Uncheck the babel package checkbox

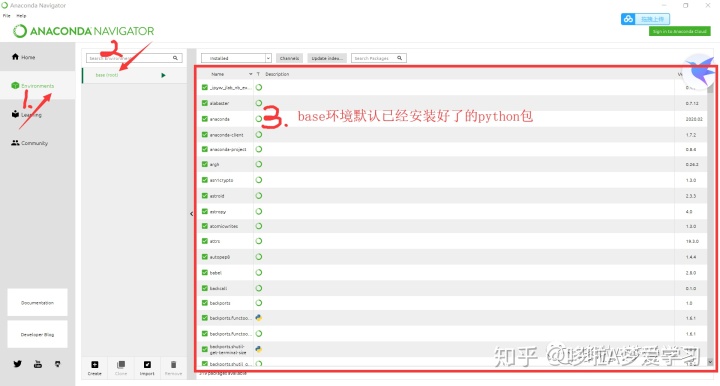pos(205,272)
